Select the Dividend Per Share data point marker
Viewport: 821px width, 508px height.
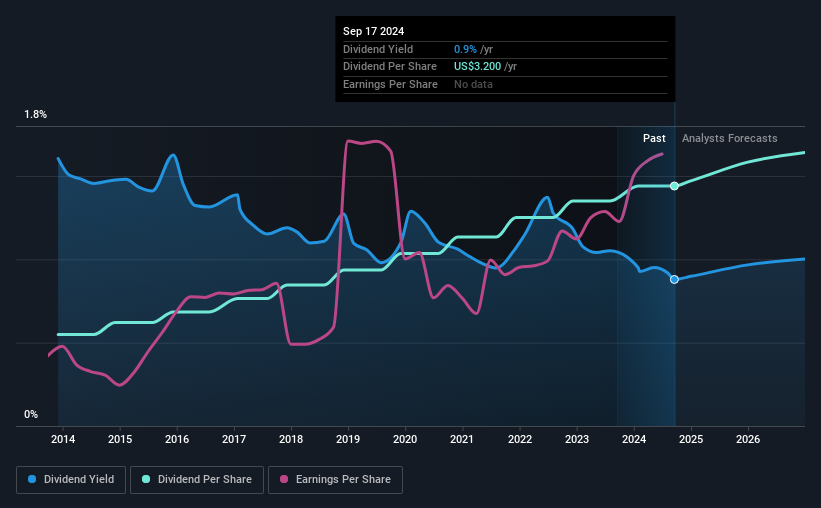coord(674,186)
